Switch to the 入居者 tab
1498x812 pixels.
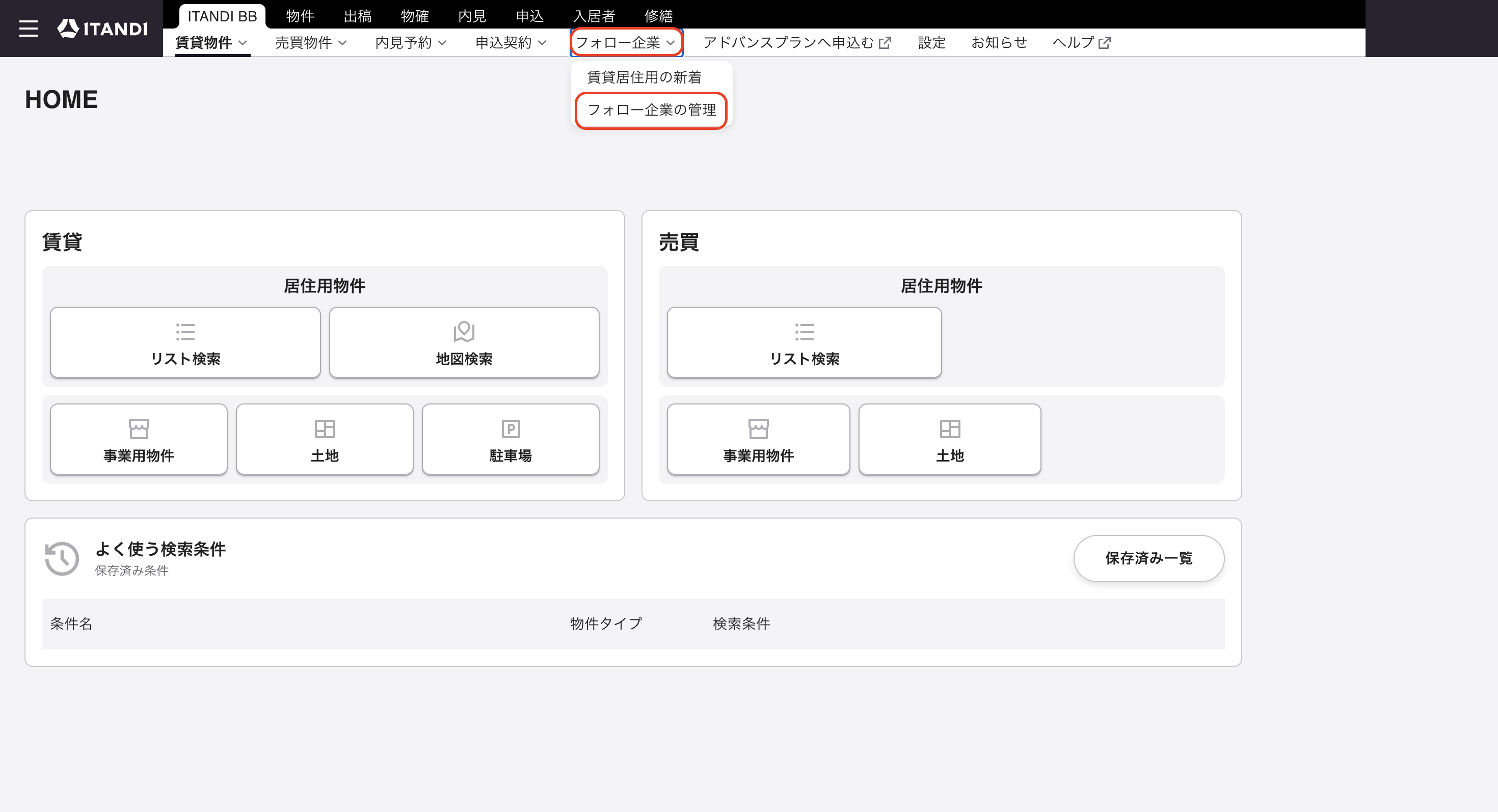pos(594,16)
